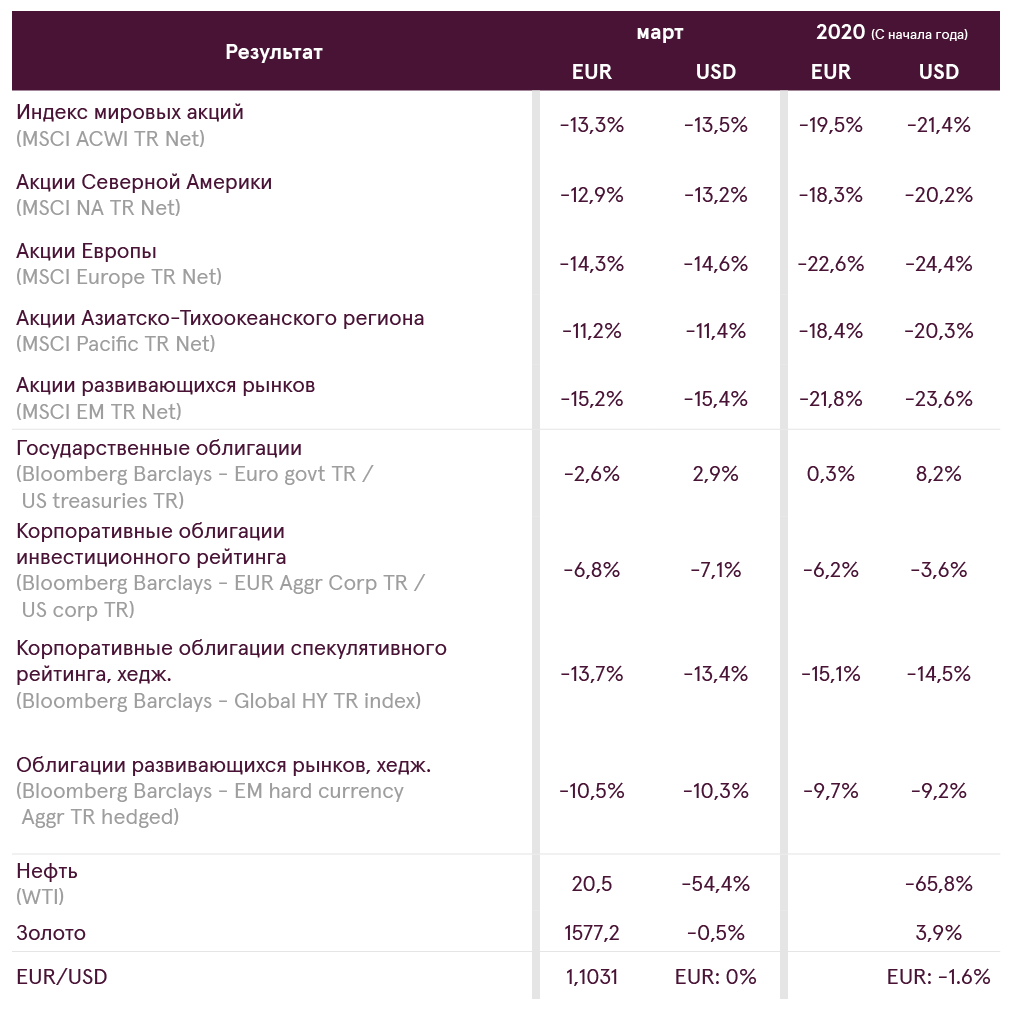This screenshot has width=1024, height=1024.
Task: Click the 'март' column header
Action: coord(660,33)
